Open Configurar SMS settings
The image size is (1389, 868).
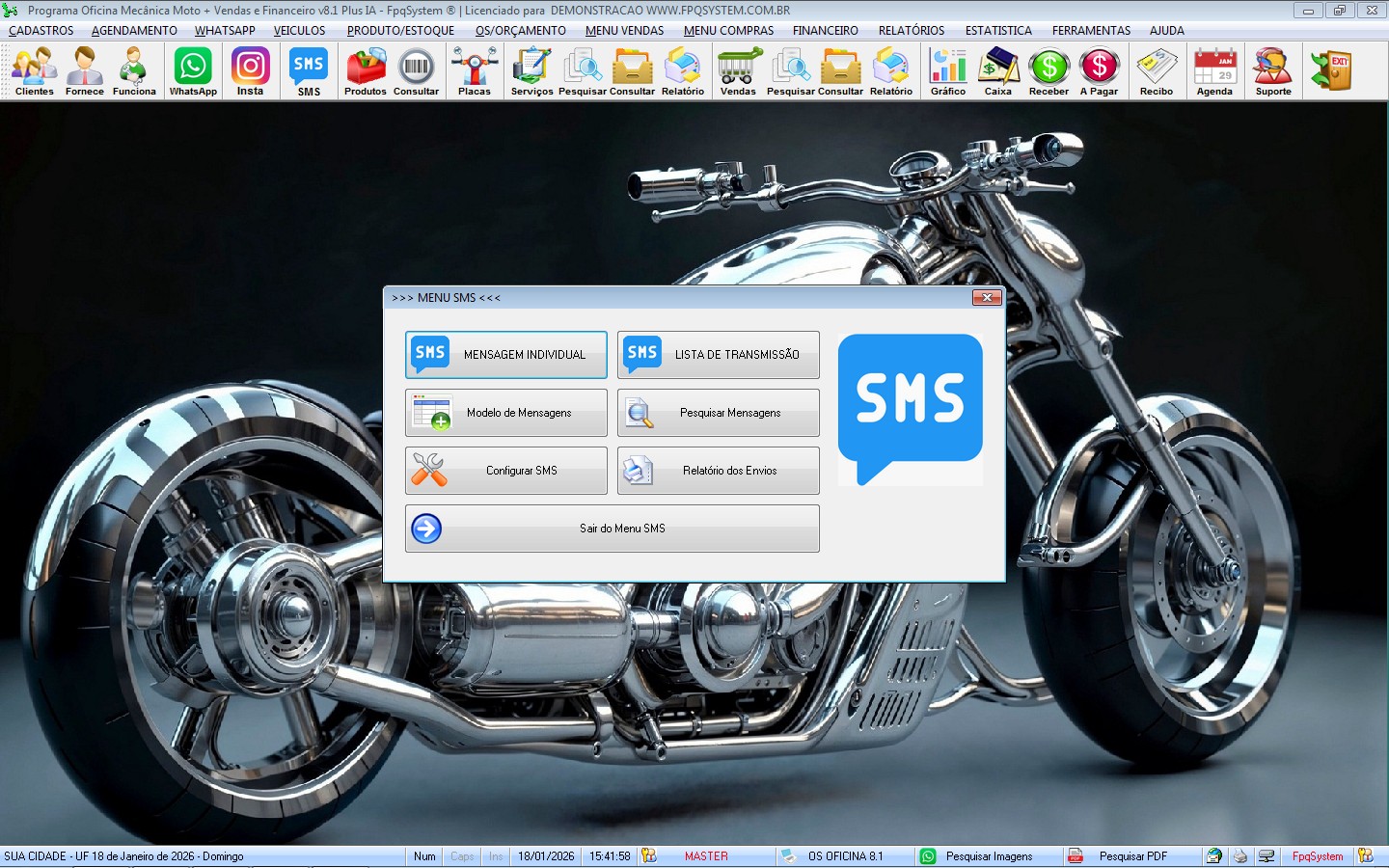(x=506, y=471)
